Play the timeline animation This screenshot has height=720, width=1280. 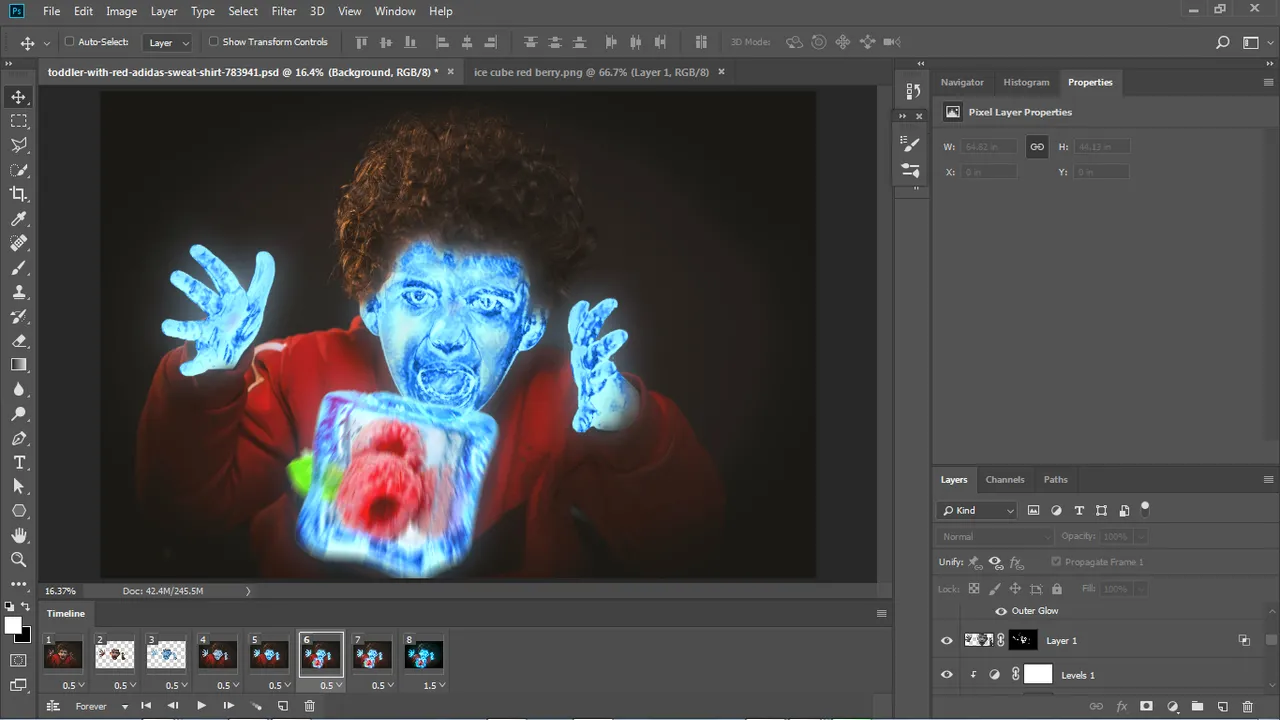tap(201, 706)
